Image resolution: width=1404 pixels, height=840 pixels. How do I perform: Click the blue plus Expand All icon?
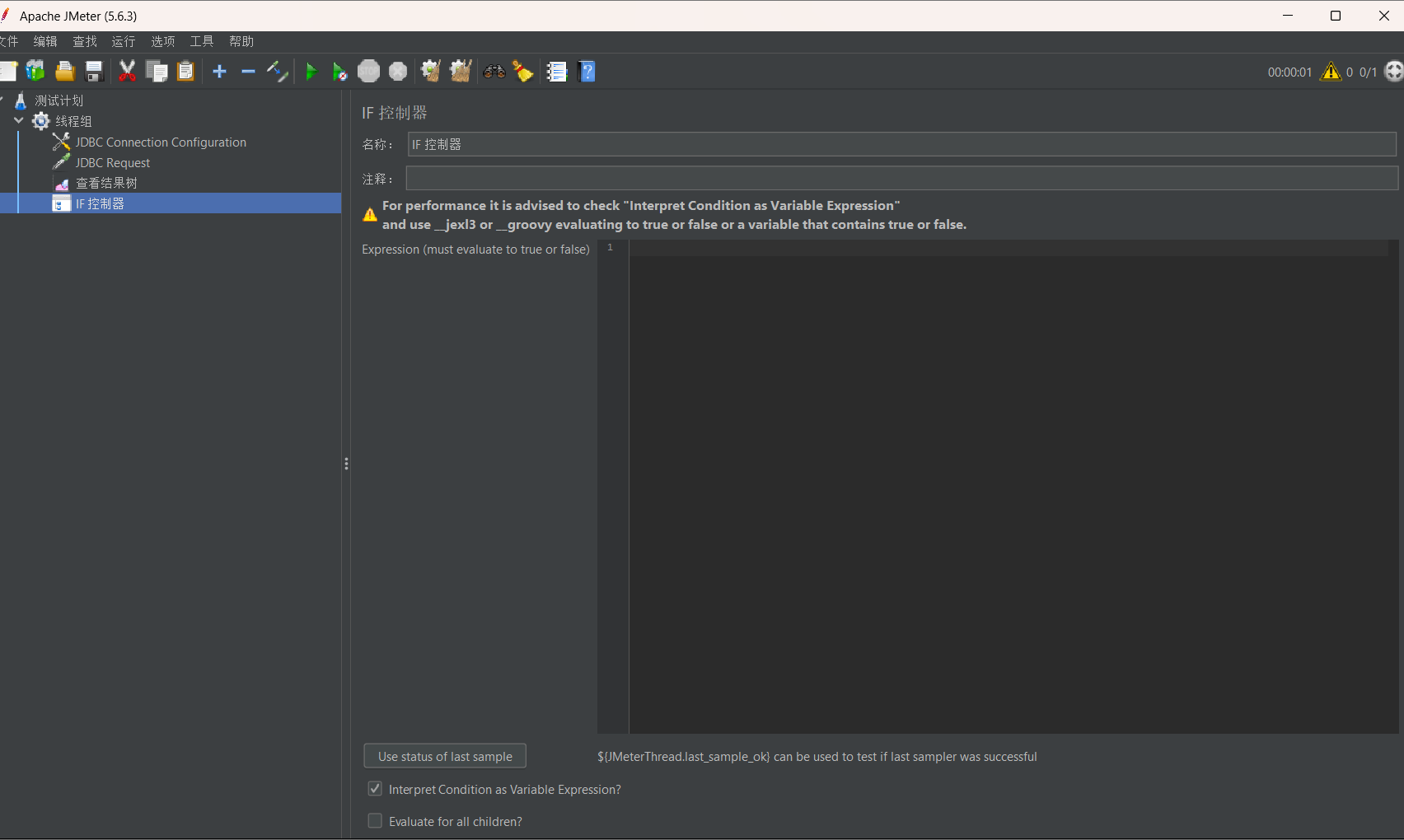pos(219,72)
